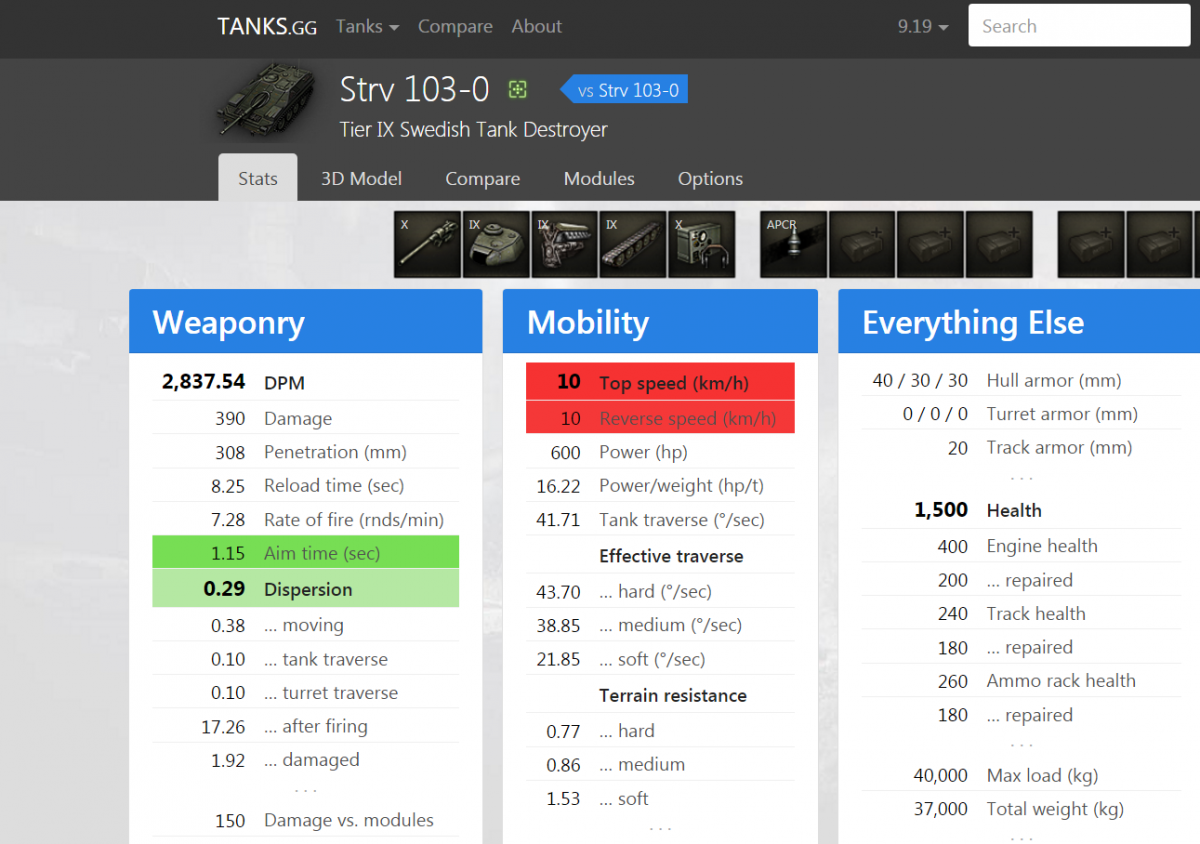Select the tier IX turret module icon
This screenshot has height=844, width=1200.
[x=496, y=244]
